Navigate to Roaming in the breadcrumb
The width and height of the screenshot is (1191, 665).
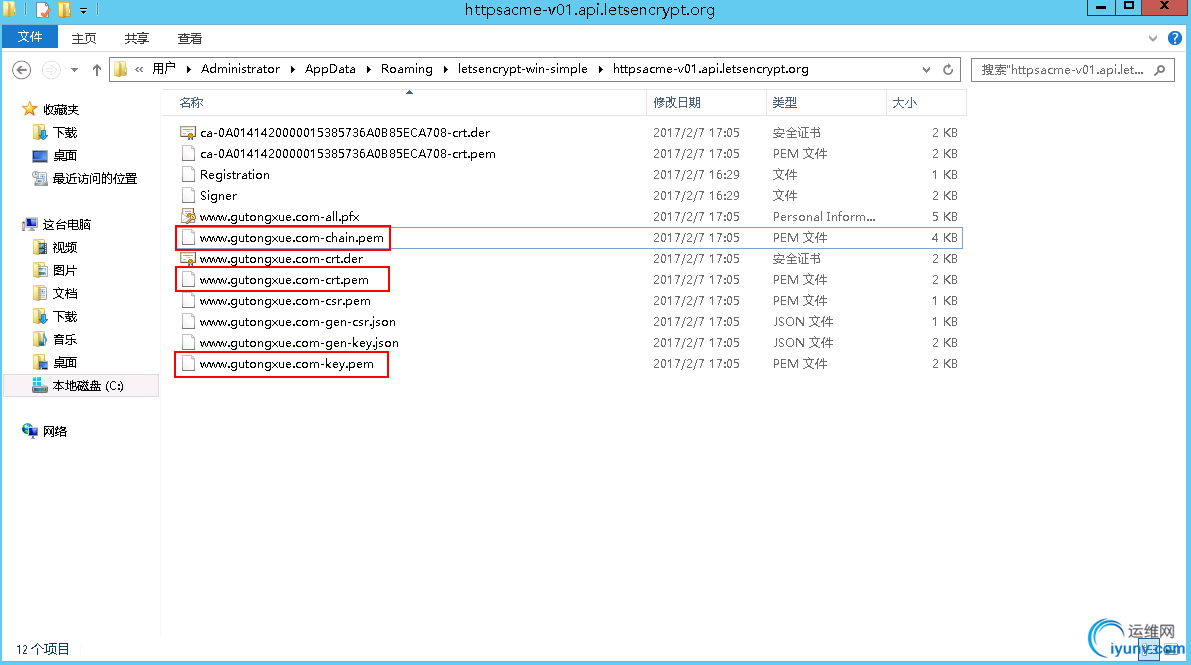coord(406,68)
